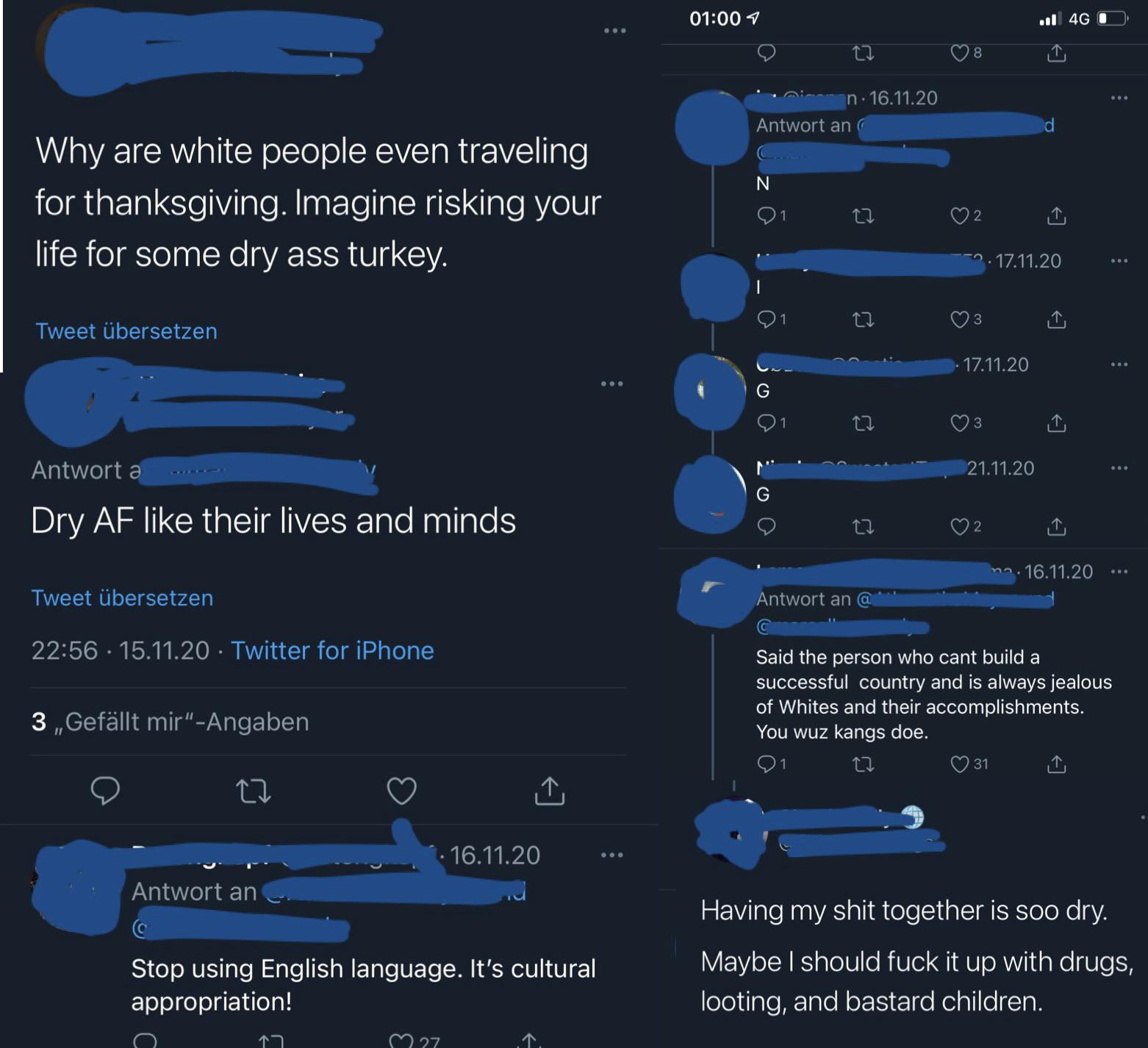Like the reply showing 31 likes
The image size is (1148, 1048).
click(x=959, y=764)
